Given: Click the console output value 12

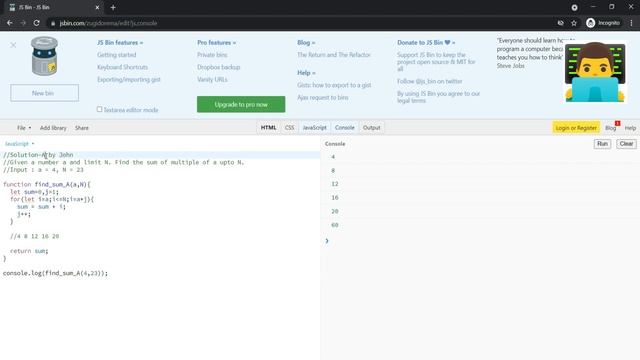Looking at the screenshot, I should click(335, 184).
